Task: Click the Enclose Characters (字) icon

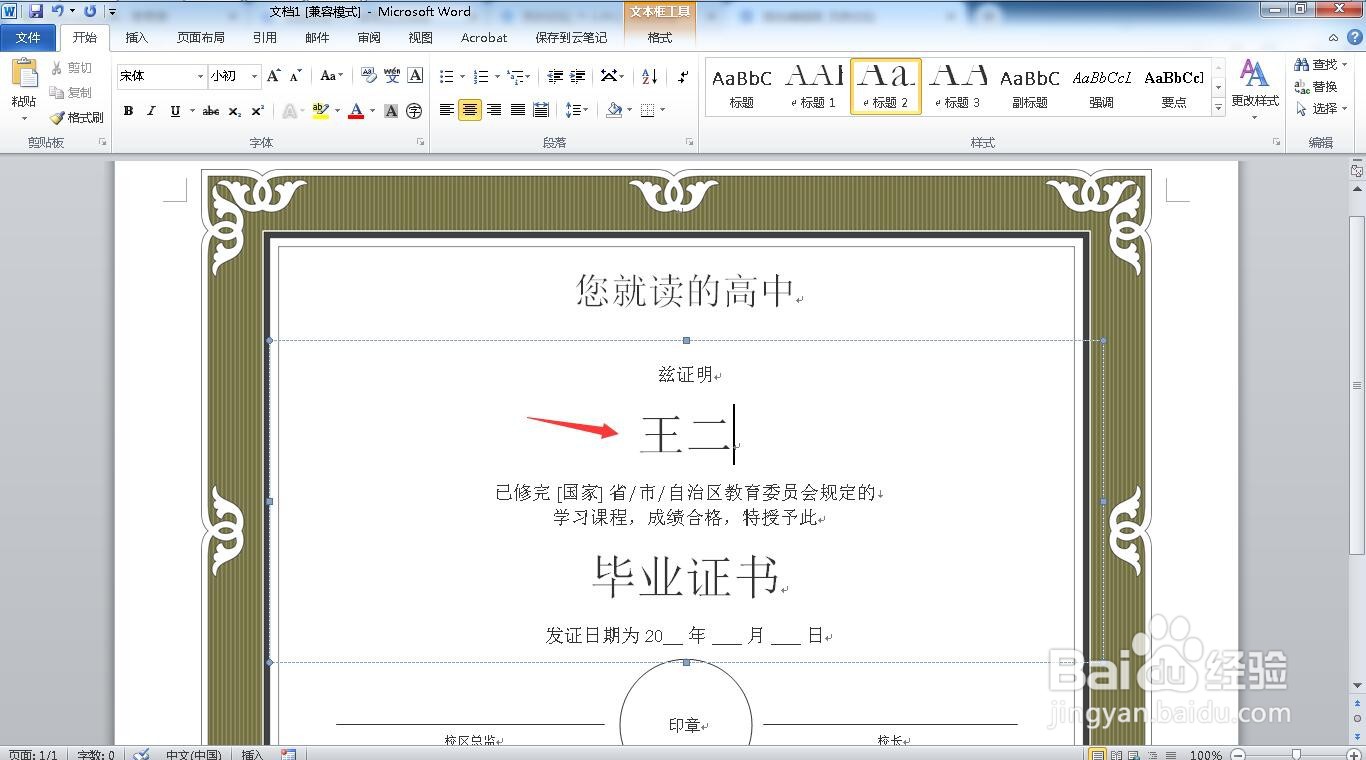Action: pyautogui.click(x=414, y=111)
